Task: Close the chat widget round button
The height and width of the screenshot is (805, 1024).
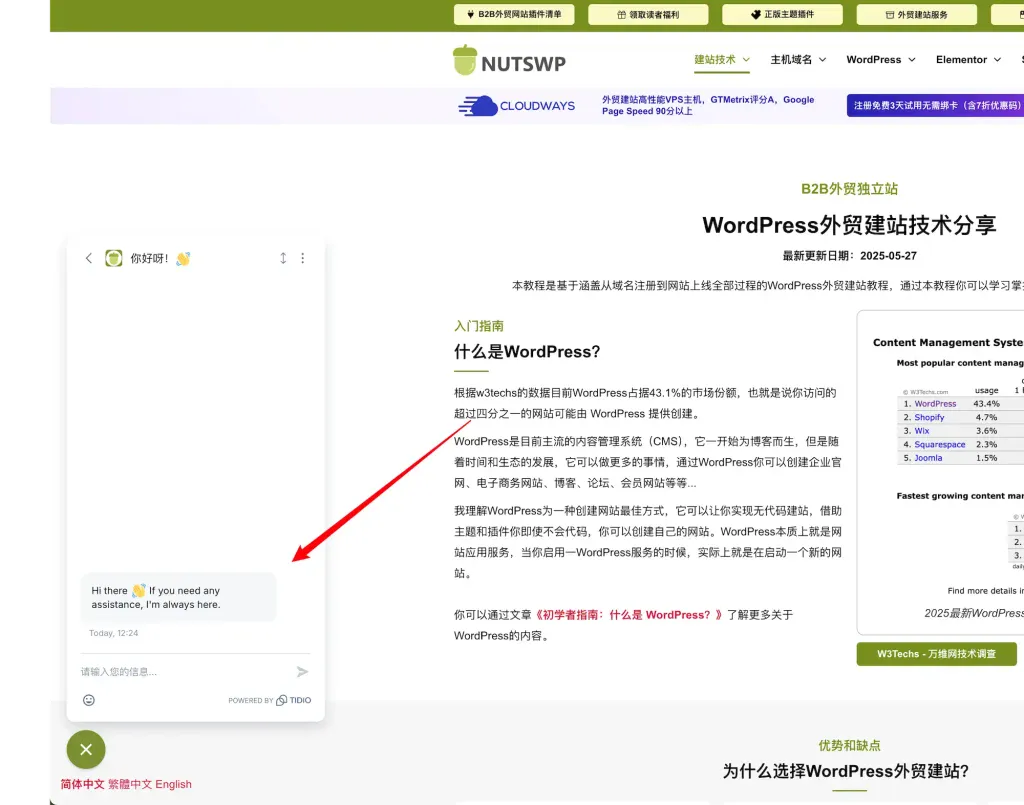Action: 86,750
